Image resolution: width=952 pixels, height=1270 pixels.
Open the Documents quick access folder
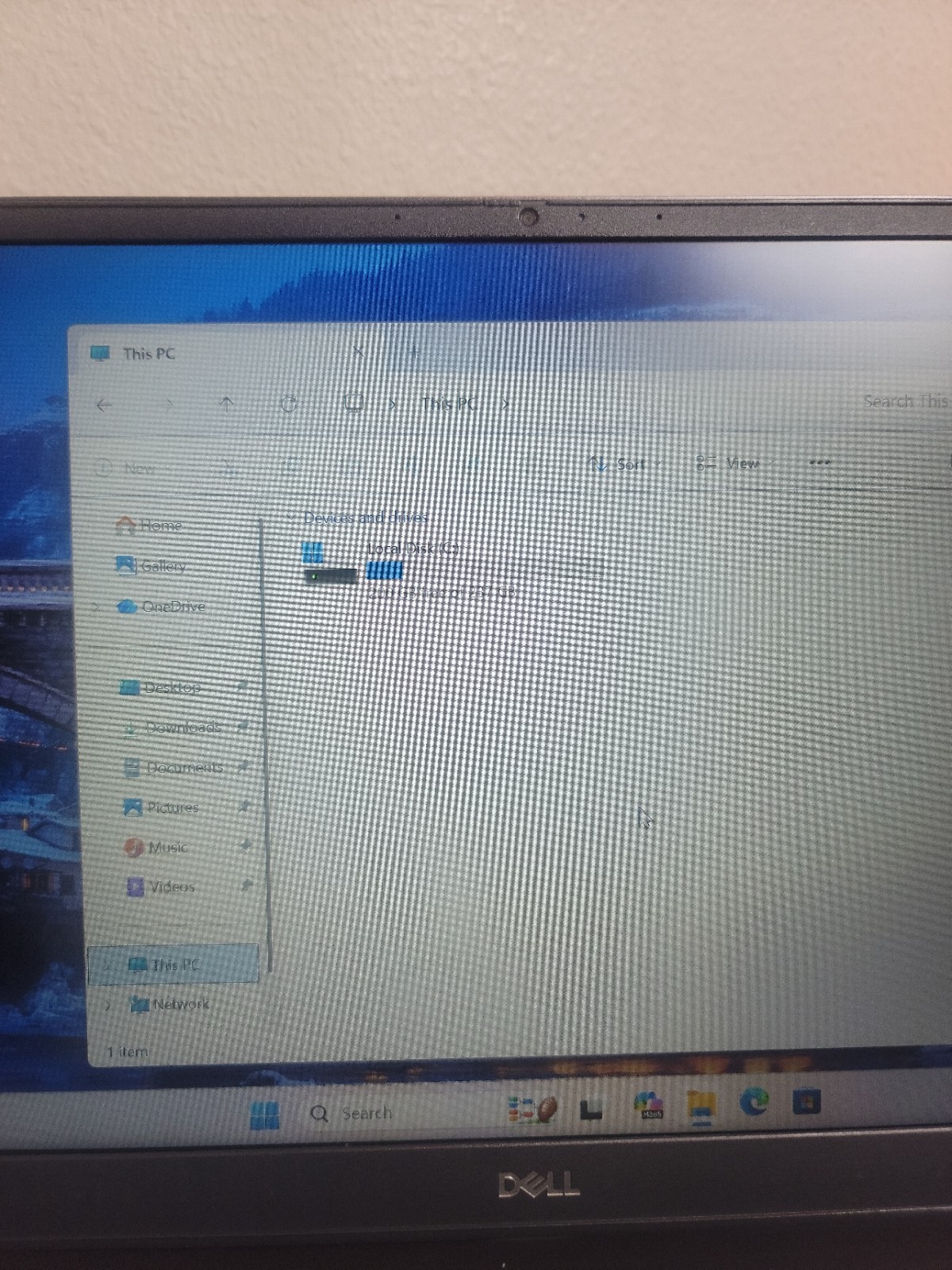coord(173,768)
